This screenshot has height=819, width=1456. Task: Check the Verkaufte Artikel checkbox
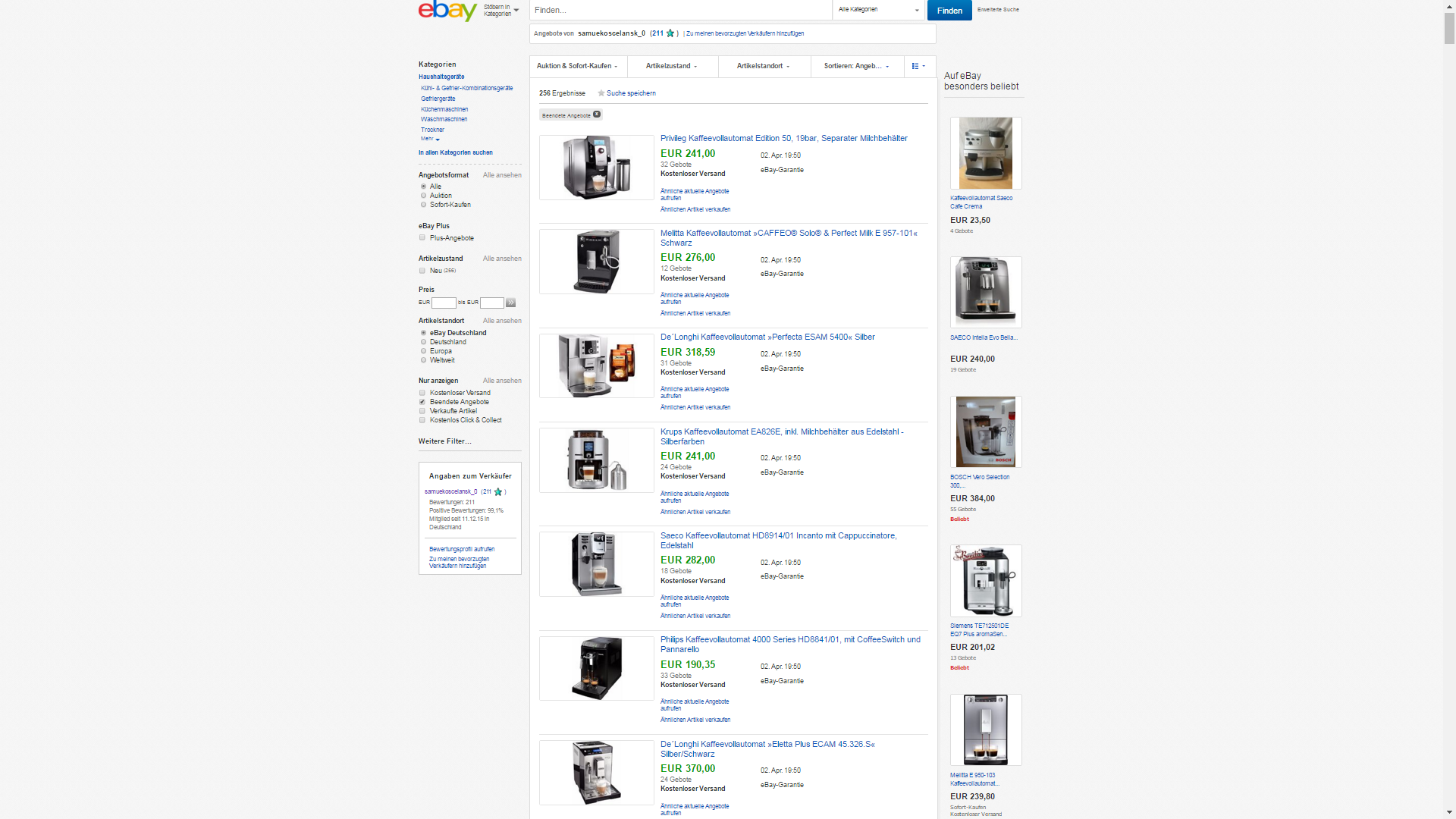422,411
